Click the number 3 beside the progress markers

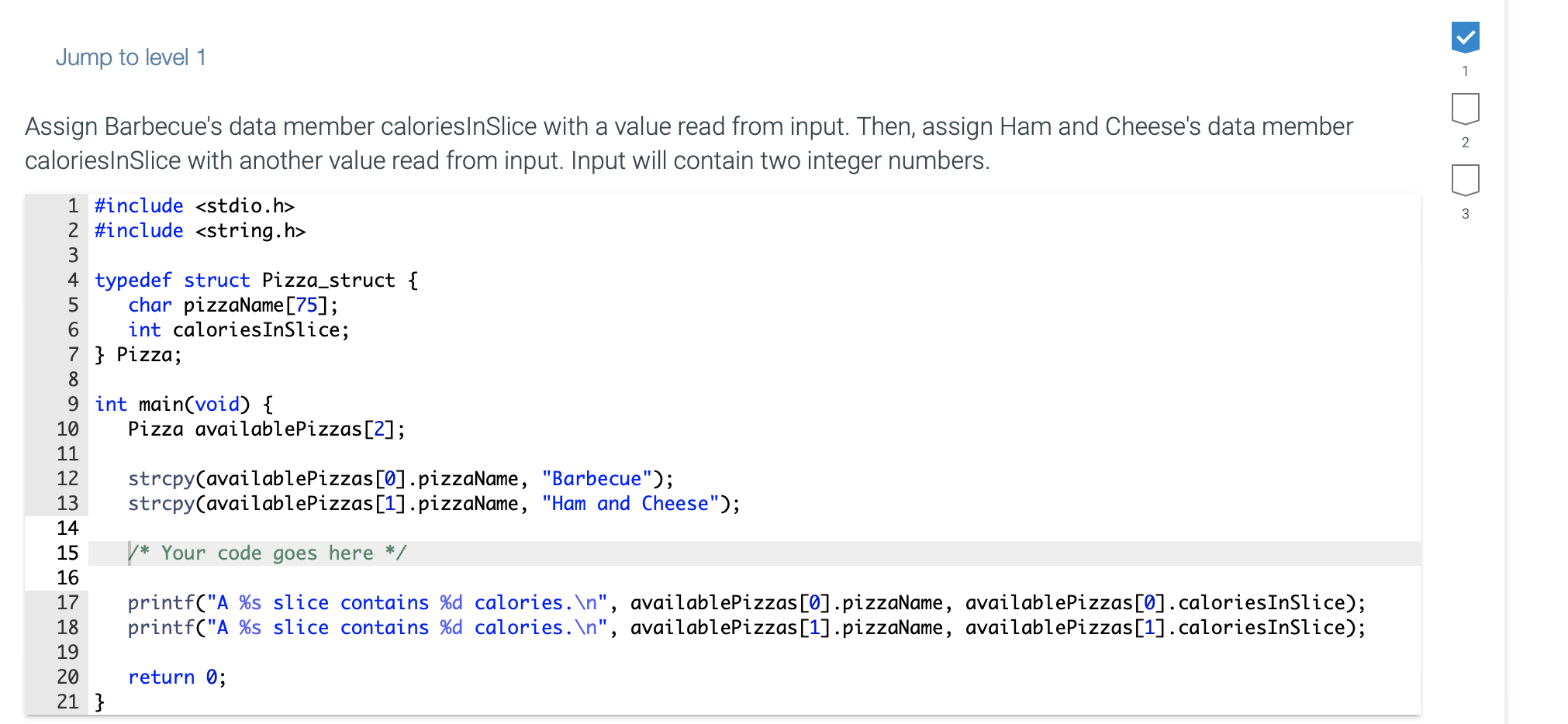1466,213
